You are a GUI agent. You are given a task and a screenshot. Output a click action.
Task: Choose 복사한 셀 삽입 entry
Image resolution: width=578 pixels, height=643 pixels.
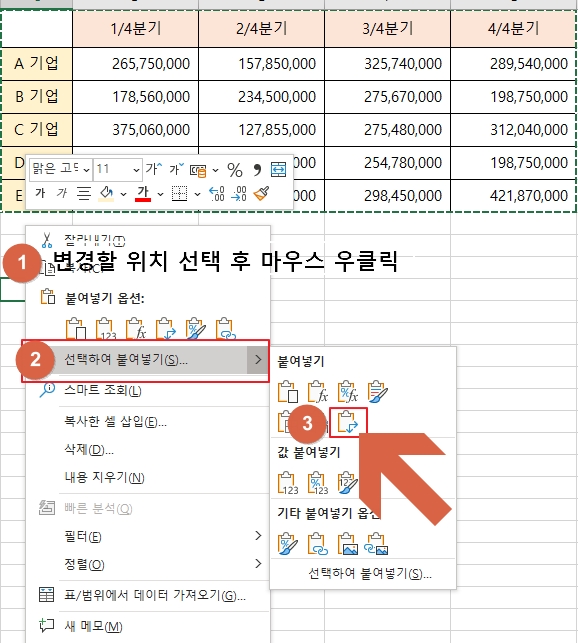click(x=148, y=421)
